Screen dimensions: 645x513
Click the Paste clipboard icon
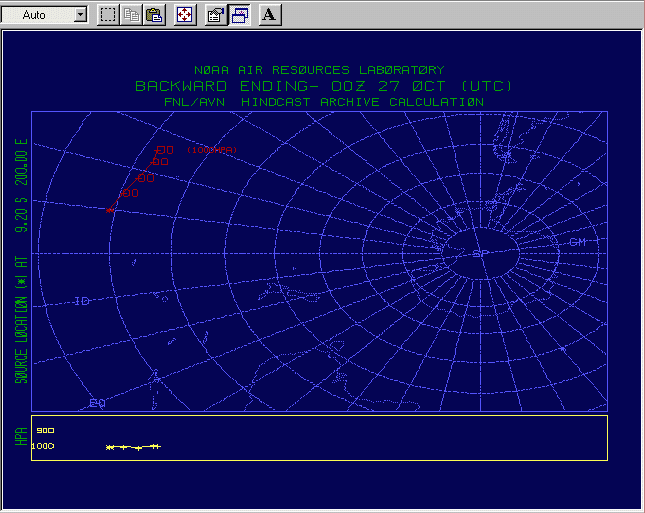click(x=154, y=15)
